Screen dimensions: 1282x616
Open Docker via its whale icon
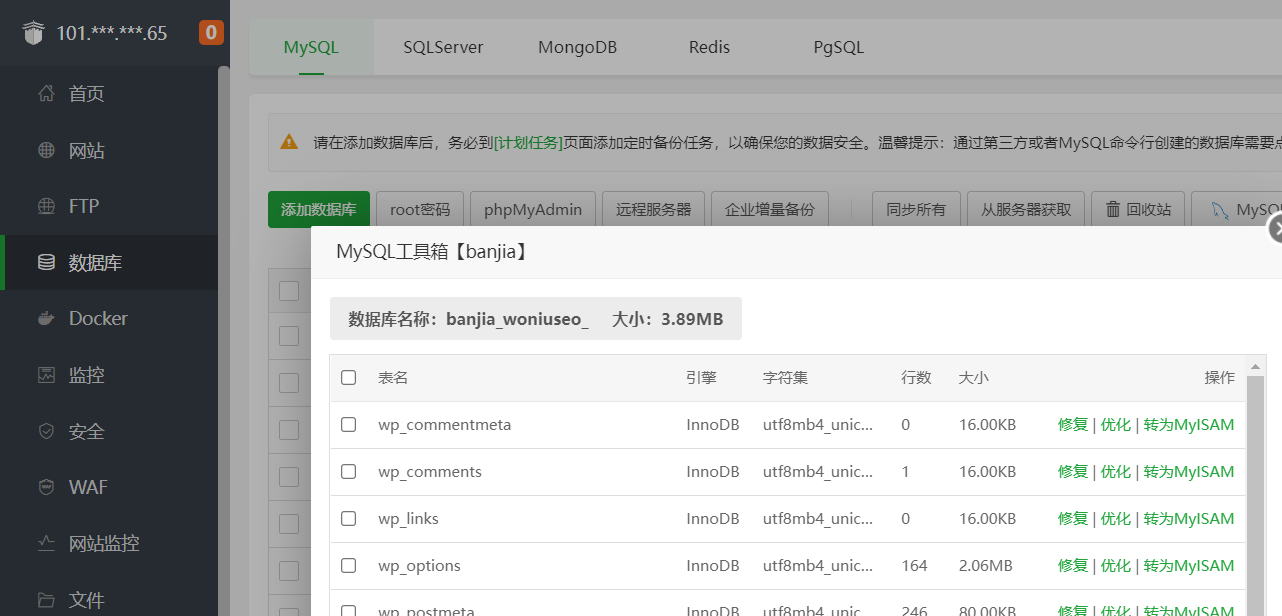pos(46,319)
